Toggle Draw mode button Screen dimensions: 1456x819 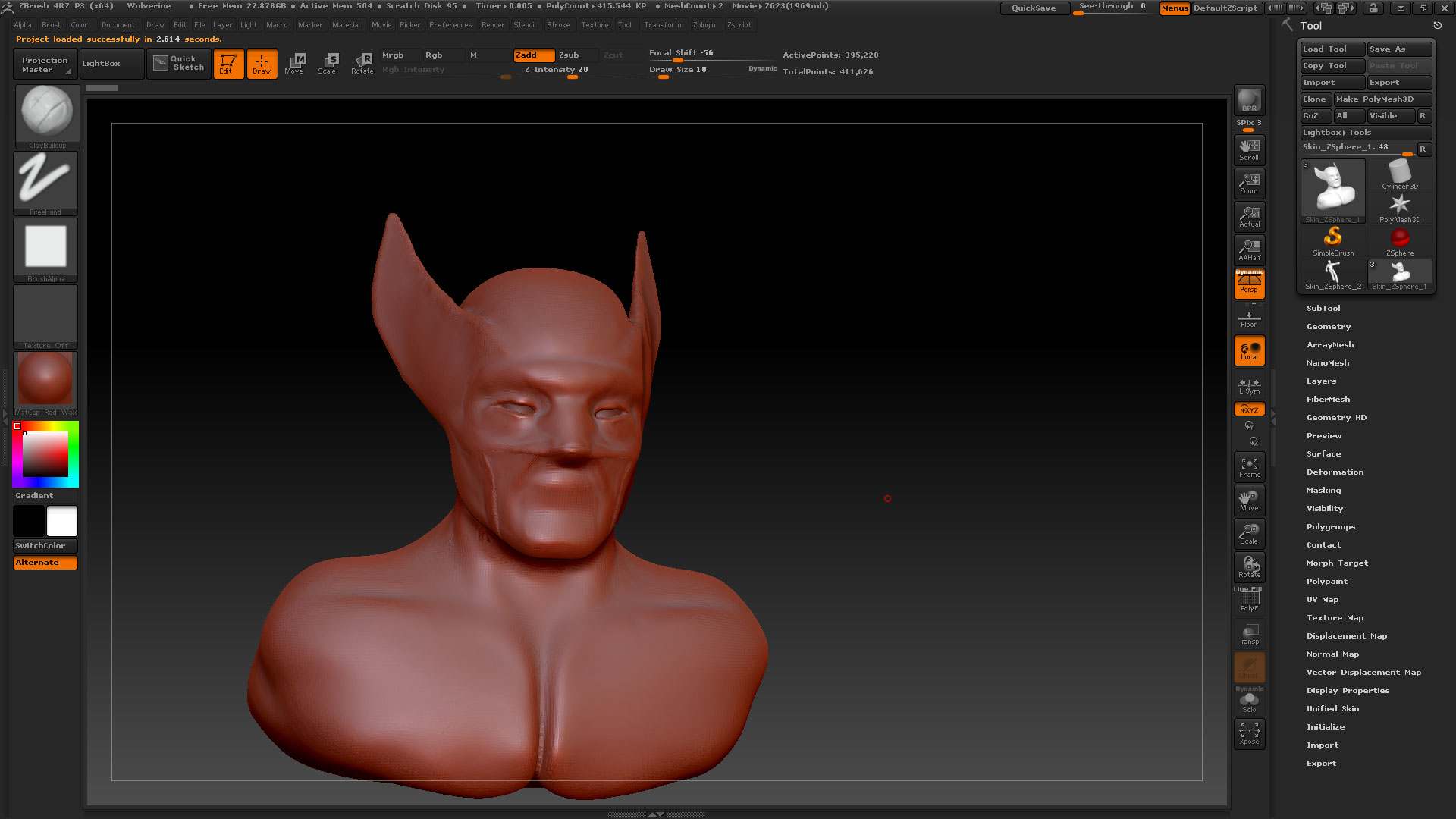click(262, 64)
